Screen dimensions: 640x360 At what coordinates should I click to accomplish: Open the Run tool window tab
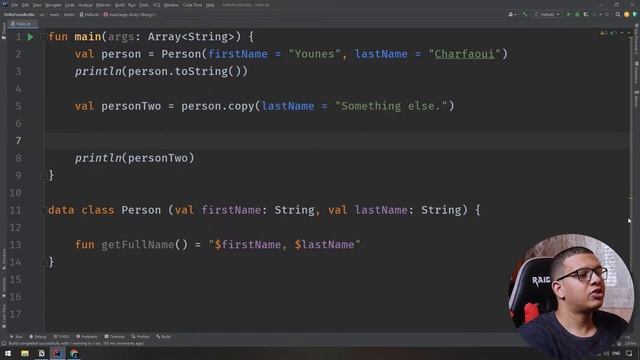17,337
